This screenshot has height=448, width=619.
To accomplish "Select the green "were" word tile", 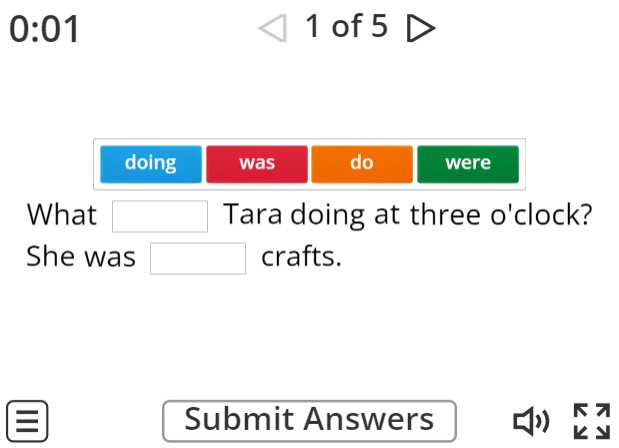I will 468,164.
